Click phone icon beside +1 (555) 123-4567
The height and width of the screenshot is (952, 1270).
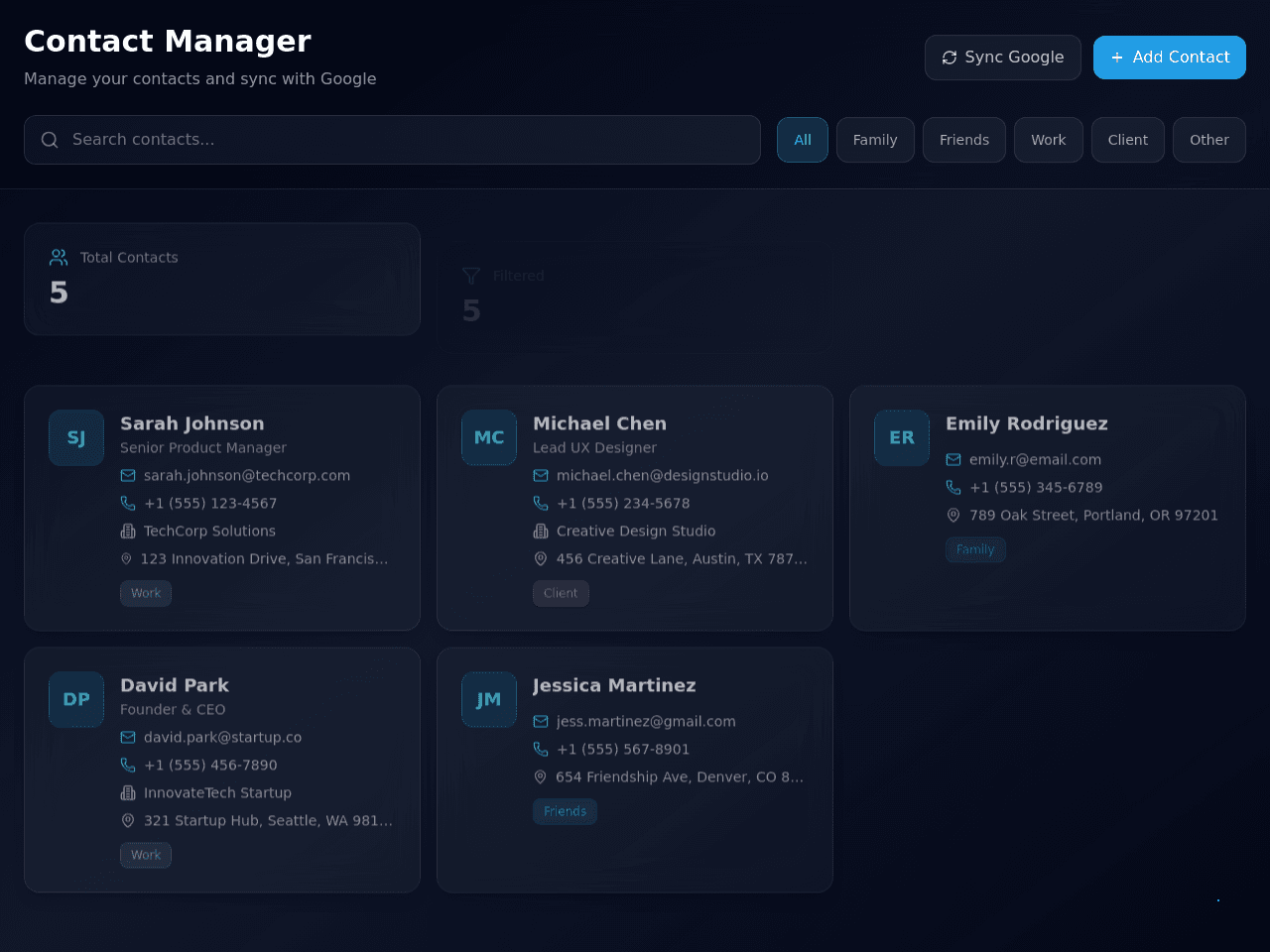[x=128, y=504]
